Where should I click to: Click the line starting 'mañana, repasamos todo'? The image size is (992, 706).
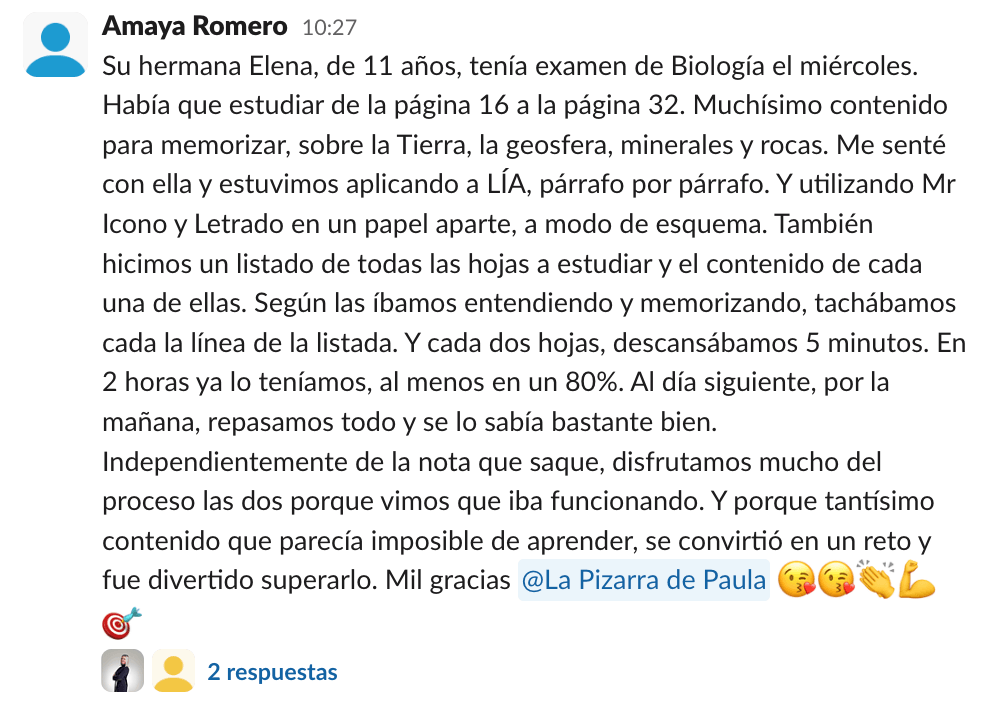(x=409, y=422)
